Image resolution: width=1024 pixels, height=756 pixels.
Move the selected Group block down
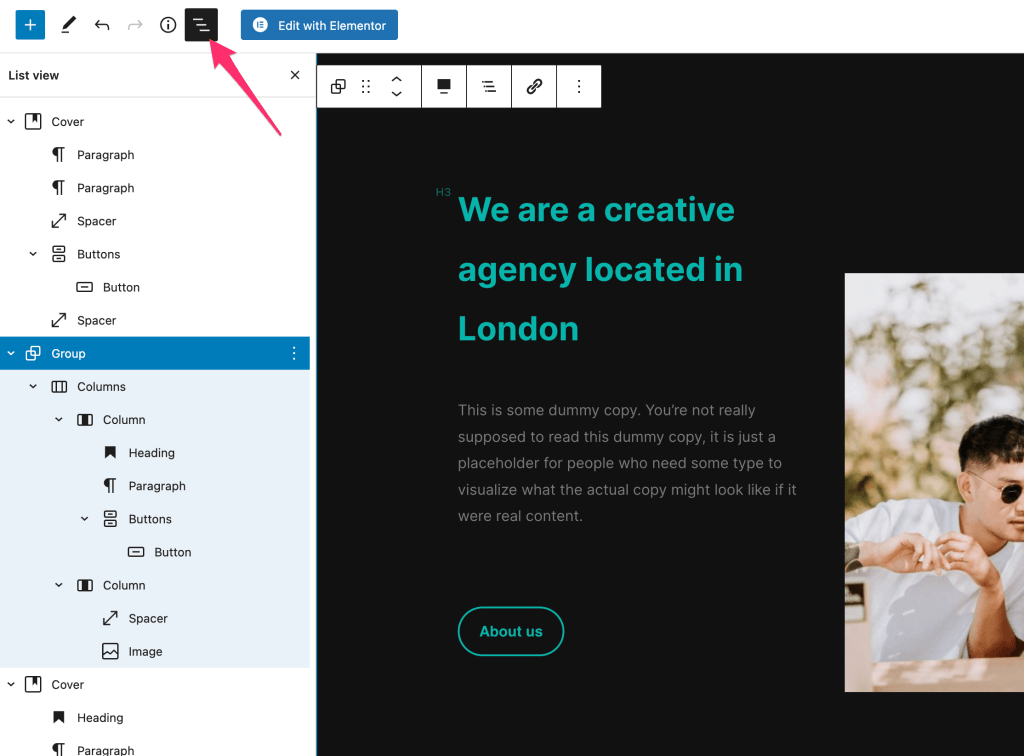[x=396, y=94]
